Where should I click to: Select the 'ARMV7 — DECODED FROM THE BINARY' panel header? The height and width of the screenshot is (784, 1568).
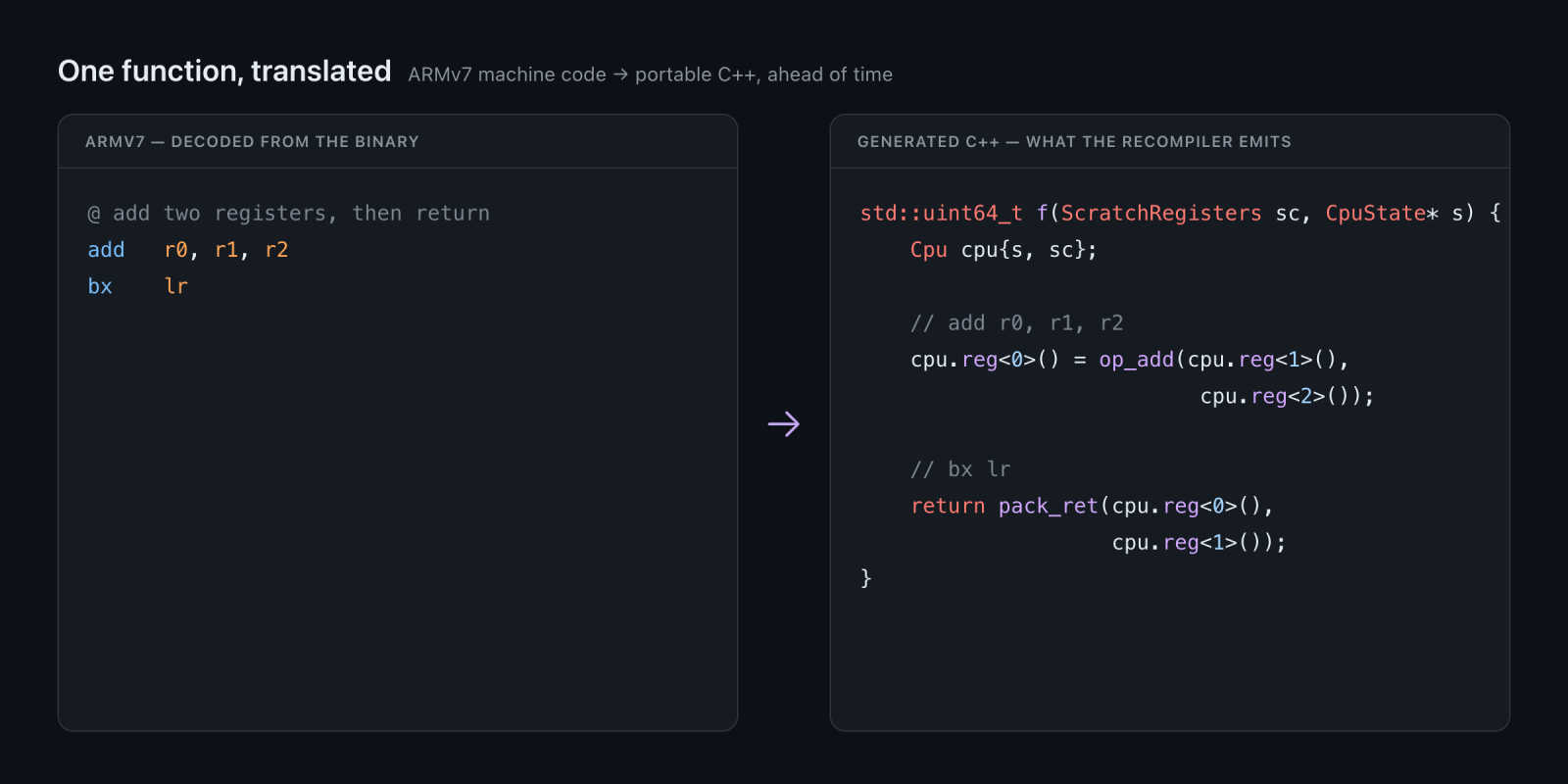pyautogui.click(x=252, y=142)
